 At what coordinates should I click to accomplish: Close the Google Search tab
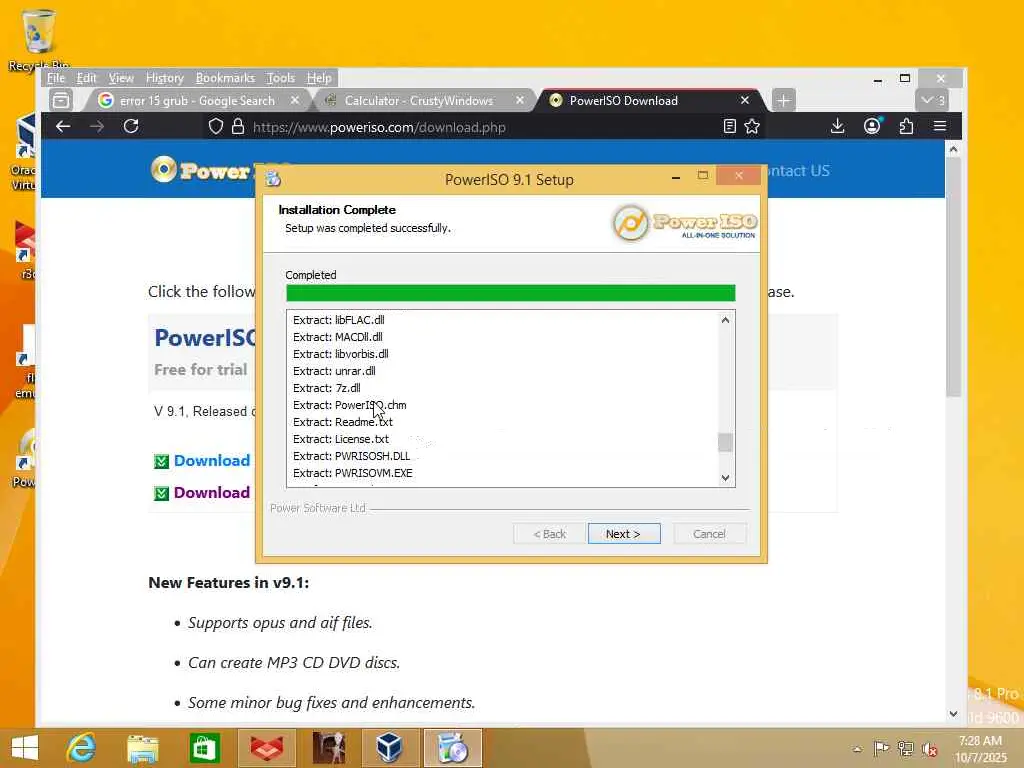point(295,100)
